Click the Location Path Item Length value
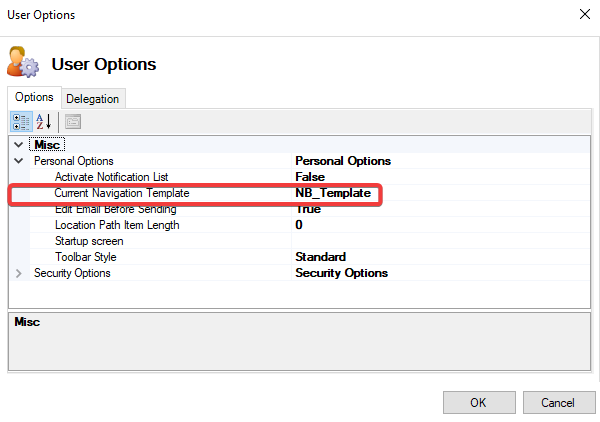 coord(299,225)
